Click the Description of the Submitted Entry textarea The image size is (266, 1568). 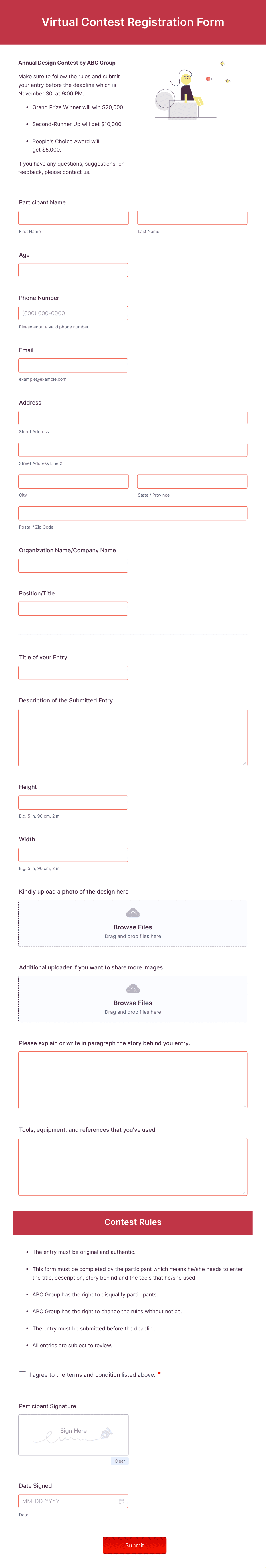[x=133, y=736]
